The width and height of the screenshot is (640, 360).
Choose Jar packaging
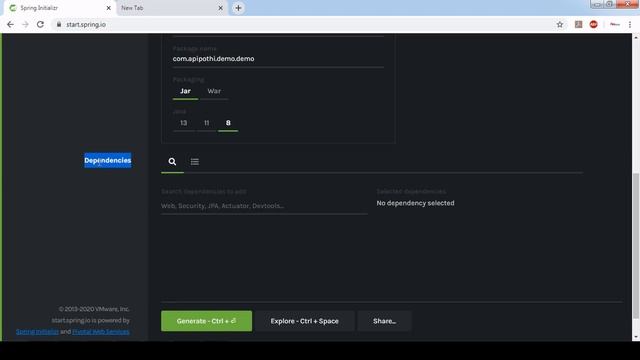185,91
